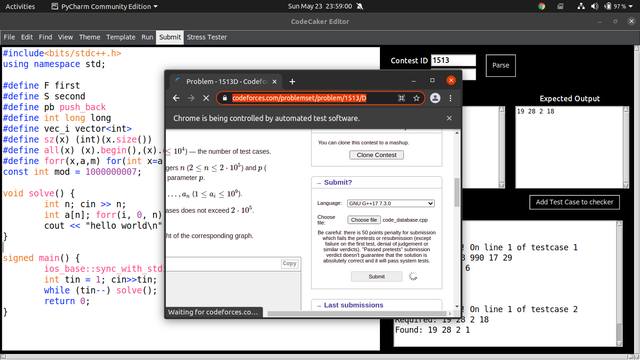
Task: Open the View menu
Action: [65, 37]
